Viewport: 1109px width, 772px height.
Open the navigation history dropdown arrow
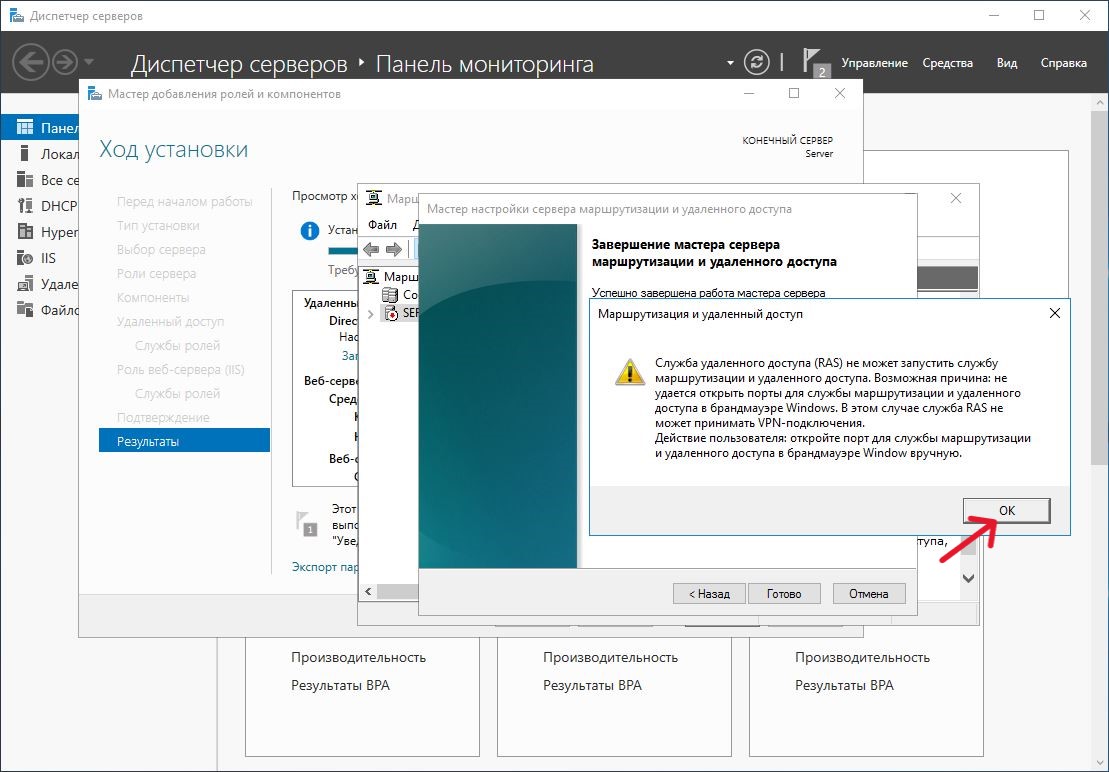(90, 63)
